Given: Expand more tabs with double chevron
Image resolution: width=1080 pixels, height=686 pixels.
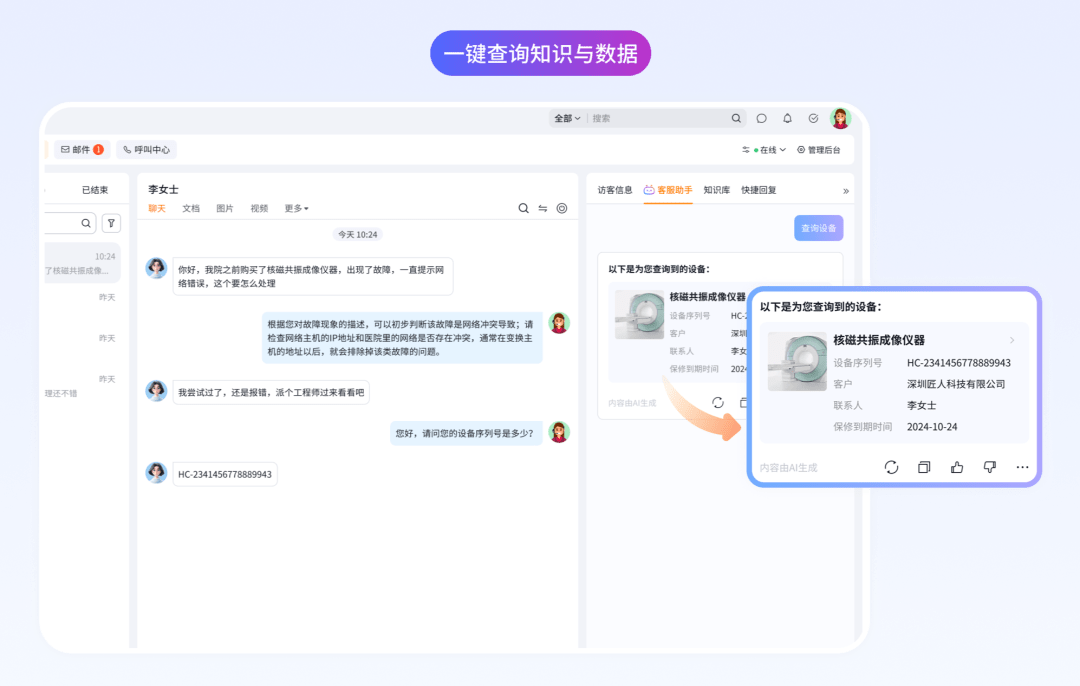Looking at the screenshot, I should click(845, 190).
